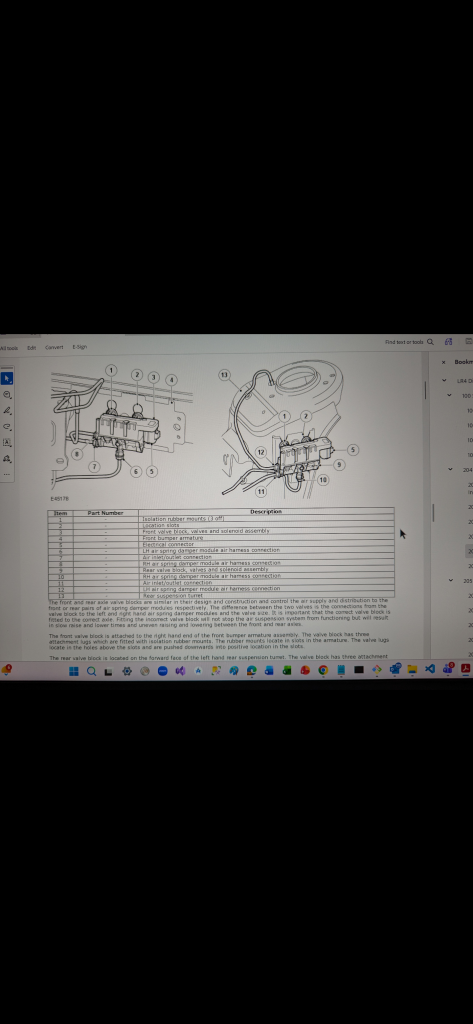Click 'Electrical connector' row text

(x=168, y=544)
